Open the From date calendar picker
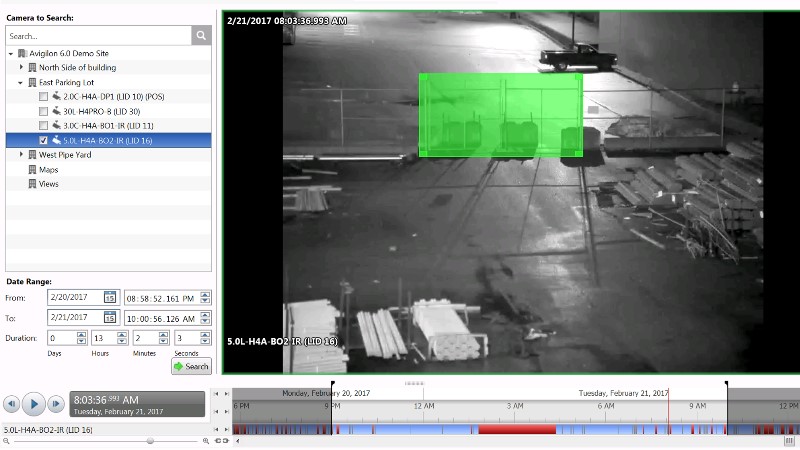 tap(110, 297)
